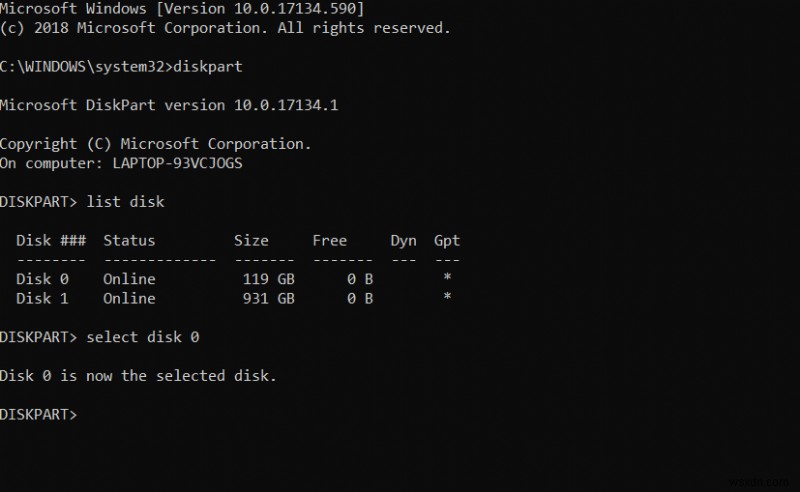This screenshot has width=800, height=492.
Task: Click the empty DISKPART prompt at the bottom
Action: [40, 414]
